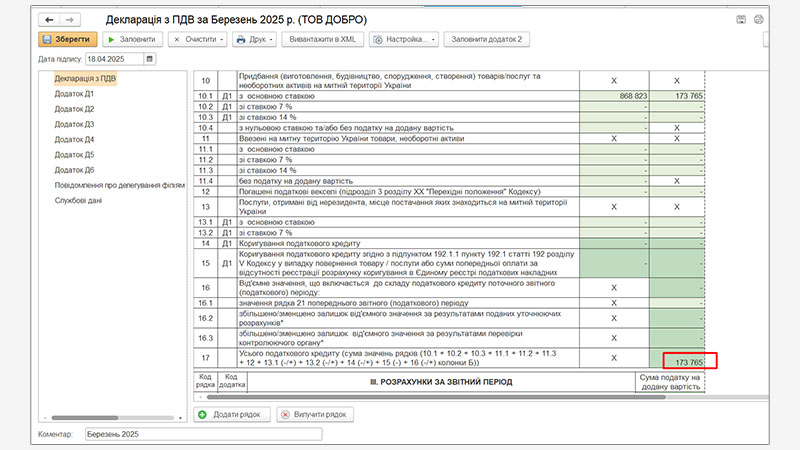Open the Очистити dropdown
800x450 pixels.
198,39
